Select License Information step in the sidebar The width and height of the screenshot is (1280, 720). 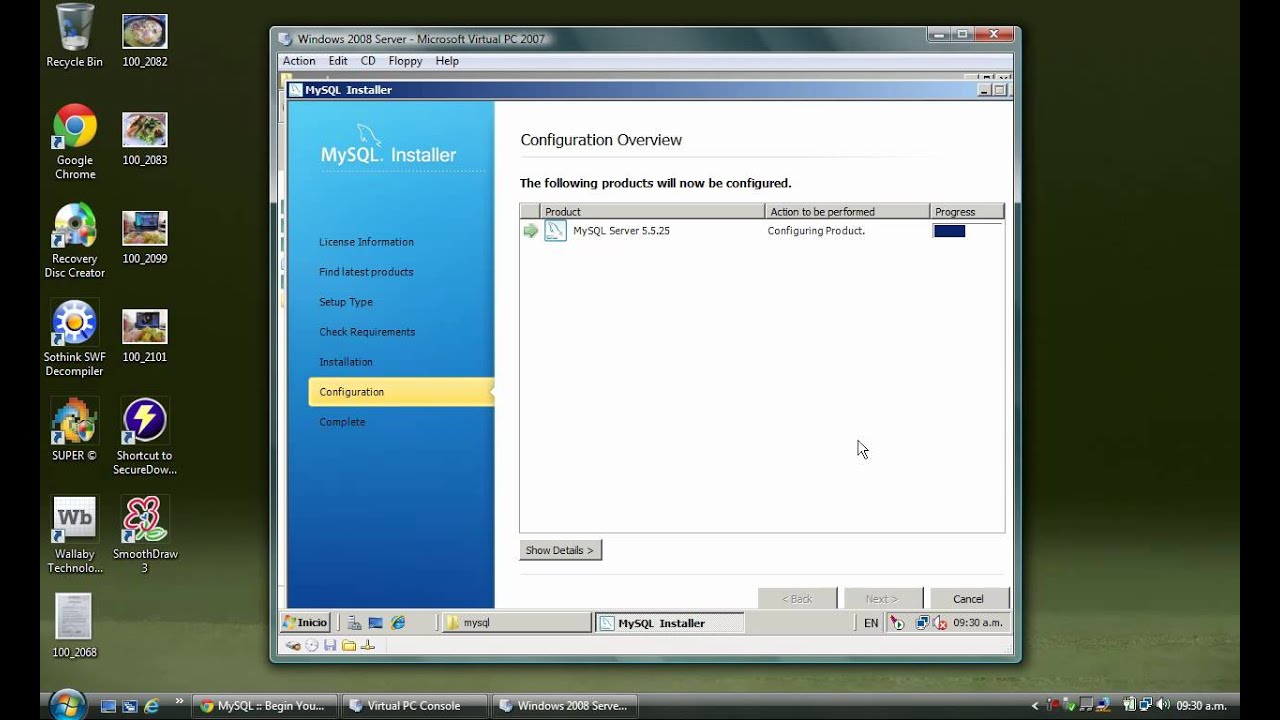click(x=366, y=242)
